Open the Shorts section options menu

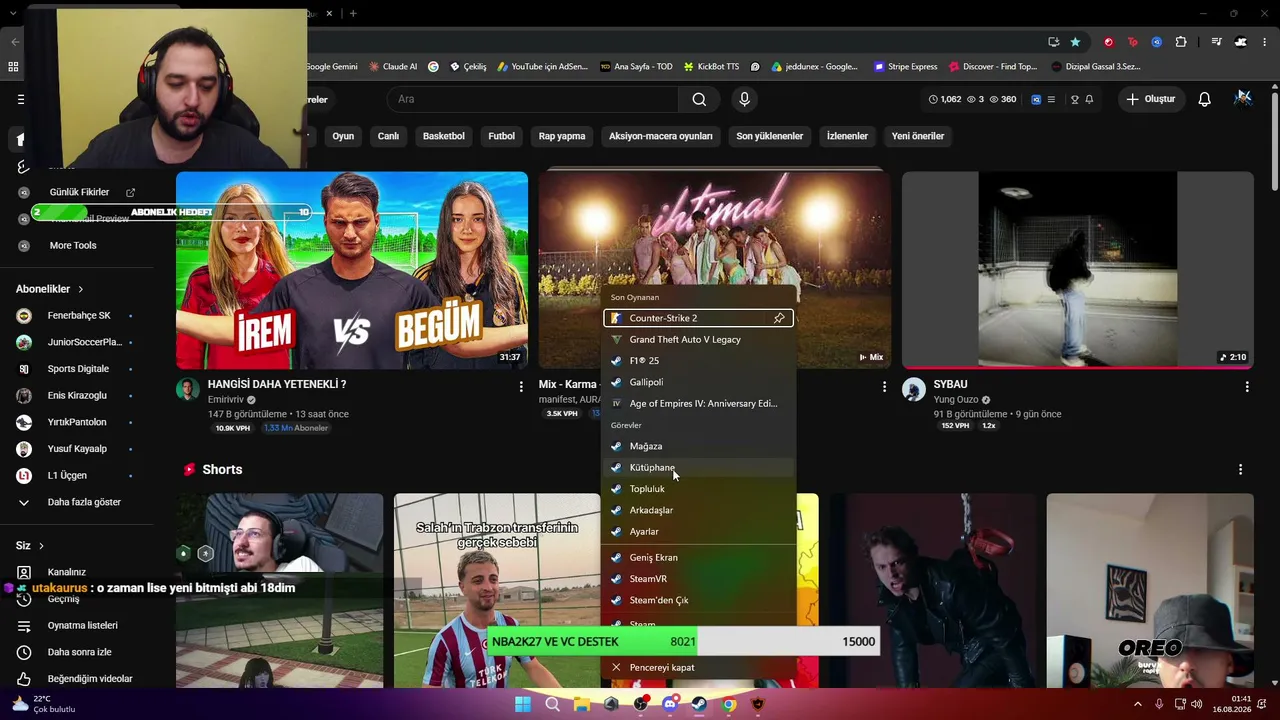pos(1240,469)
